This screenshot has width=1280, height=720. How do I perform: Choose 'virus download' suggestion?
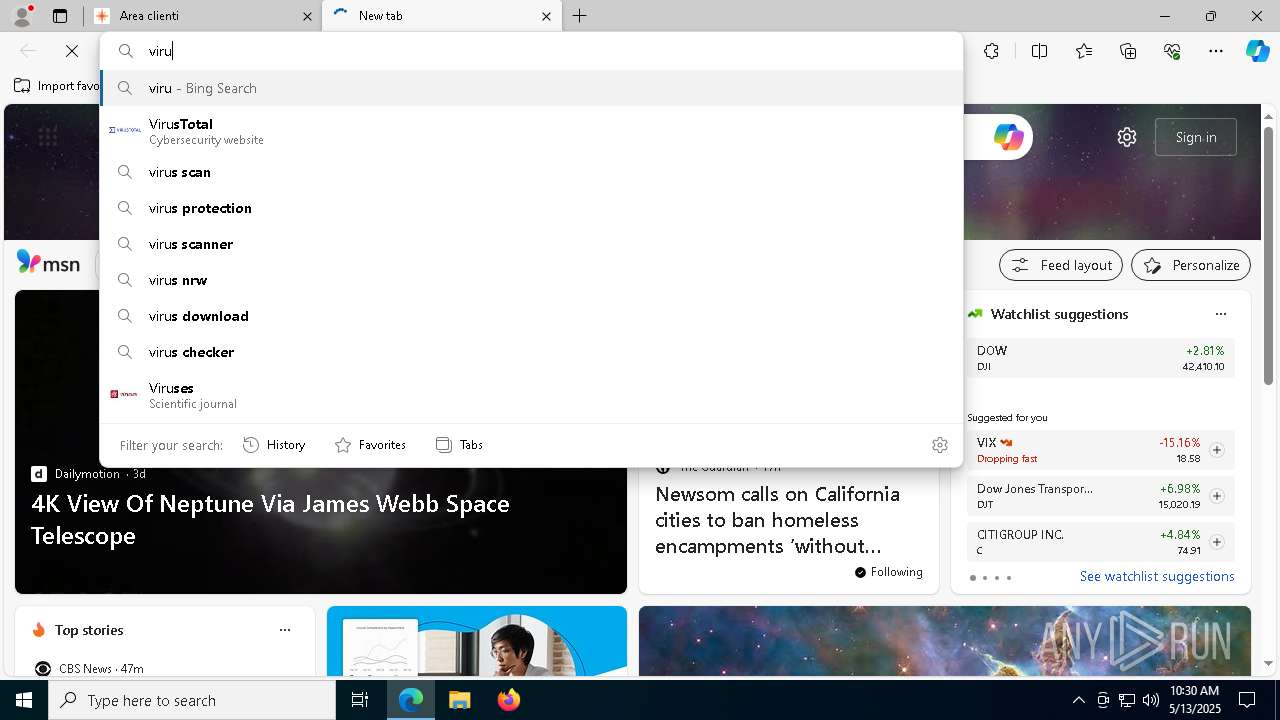pos(531,316)
